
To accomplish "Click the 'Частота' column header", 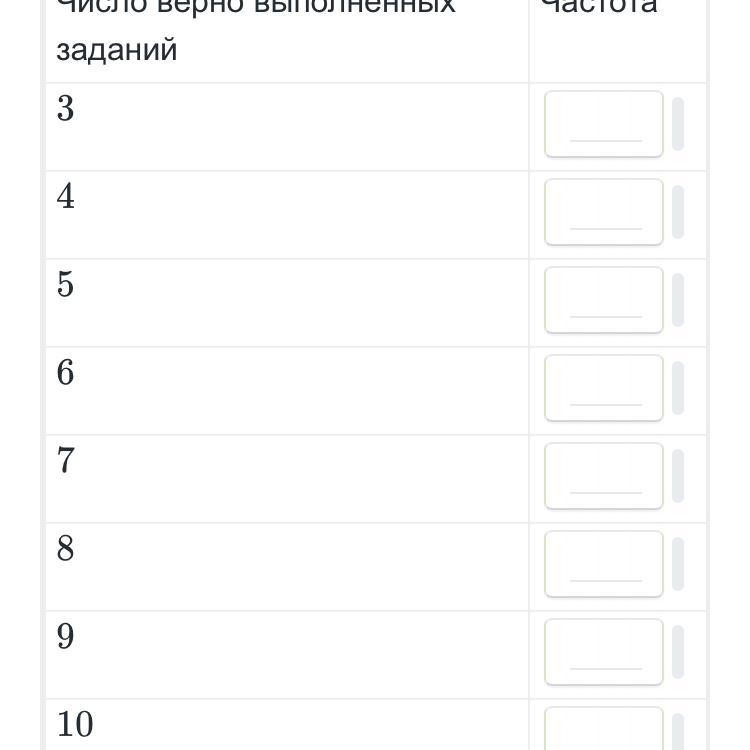I will pos(599,8).
